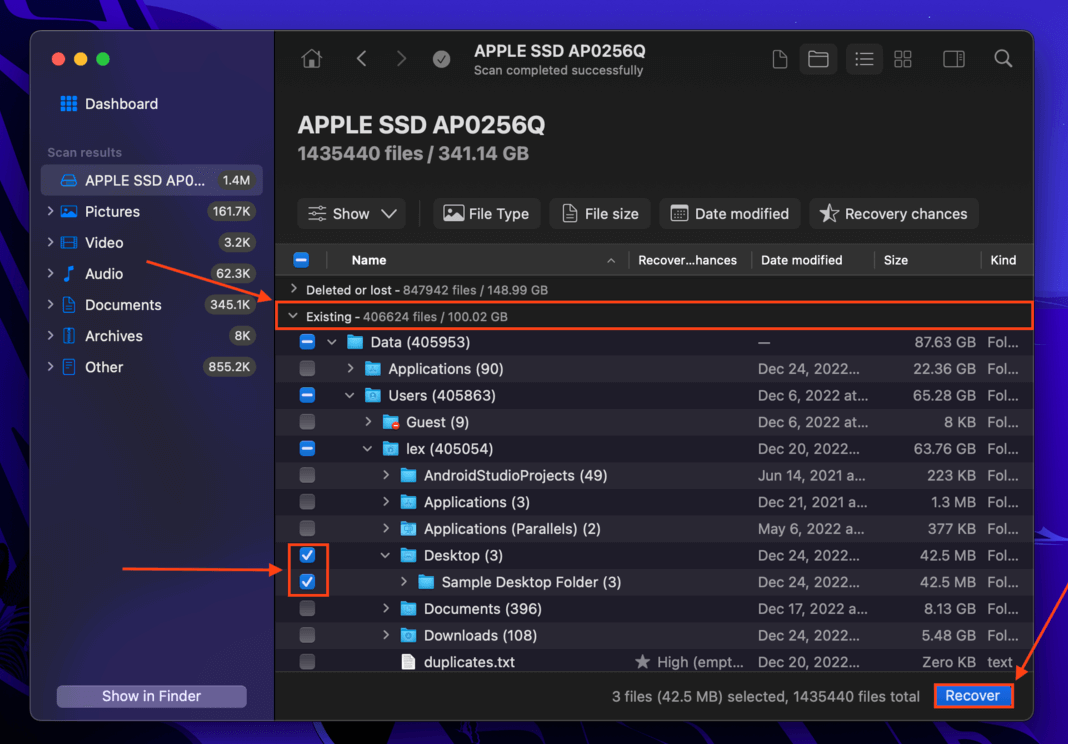
Task: Expand the Pictures sidebar category chevron
Action: [50, 211]
